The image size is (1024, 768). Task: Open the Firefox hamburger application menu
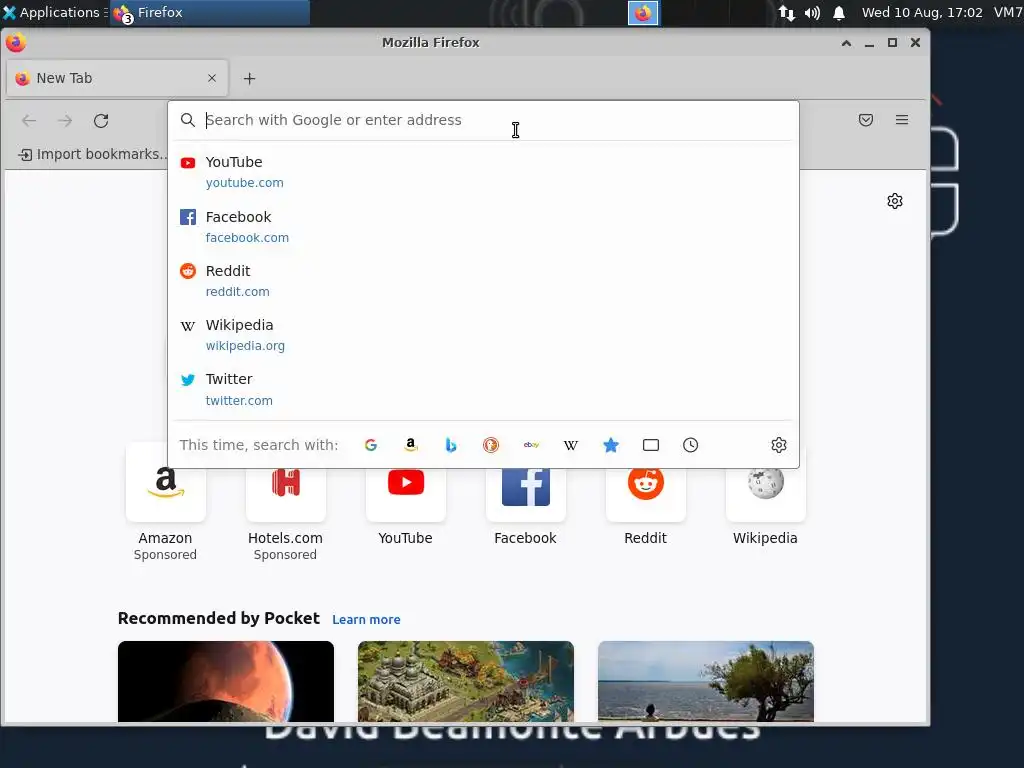[902, 120]
